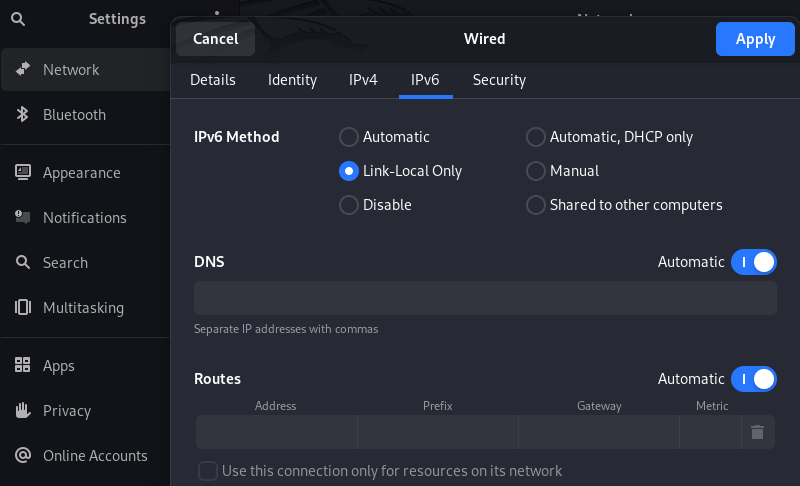Image resolution: width=800 pixels, height=486 pixels.
Task: Click the Network arrows icon in sidebar
Action: (22, 69)
